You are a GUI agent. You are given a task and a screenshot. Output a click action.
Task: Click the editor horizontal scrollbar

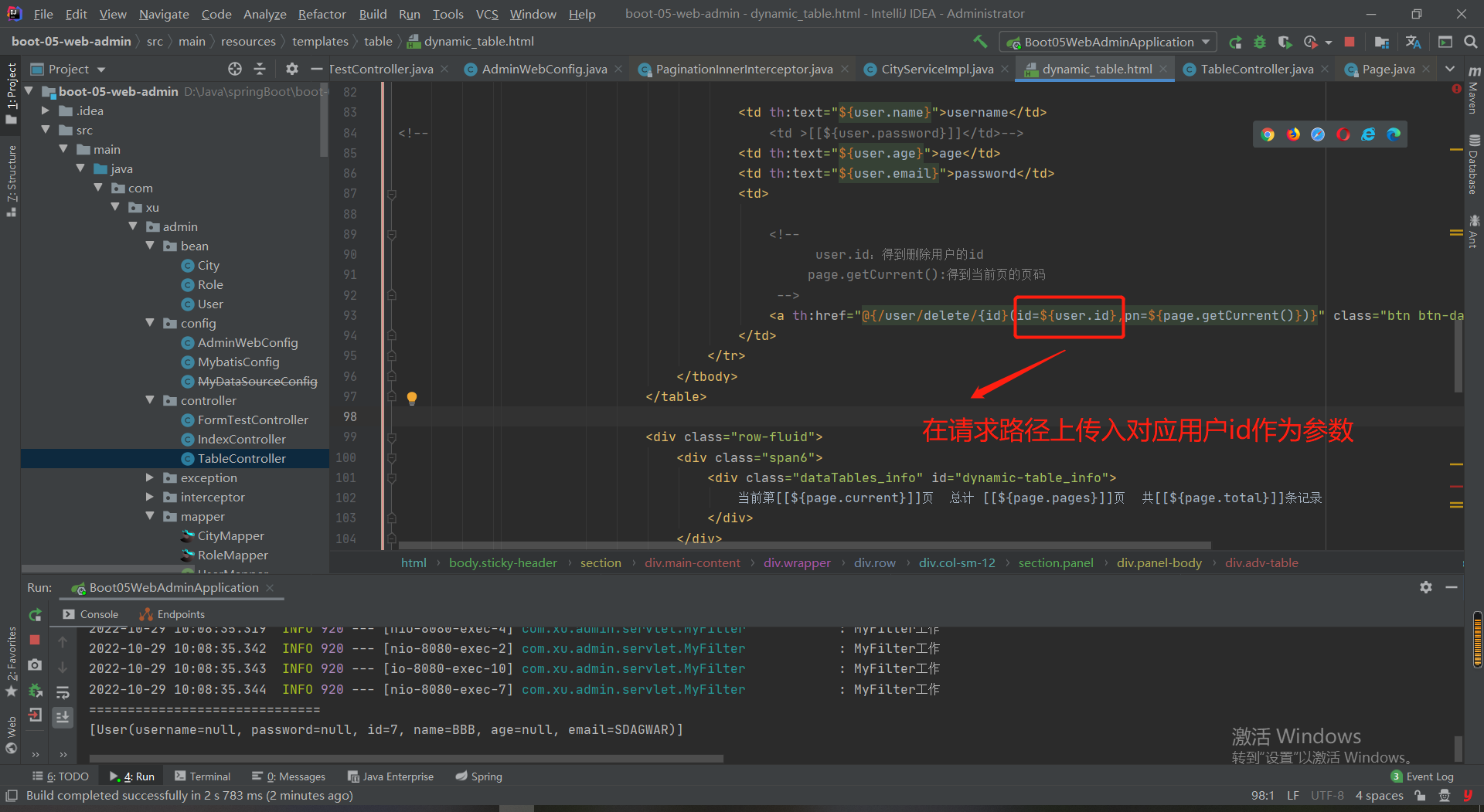coord(804,545)
